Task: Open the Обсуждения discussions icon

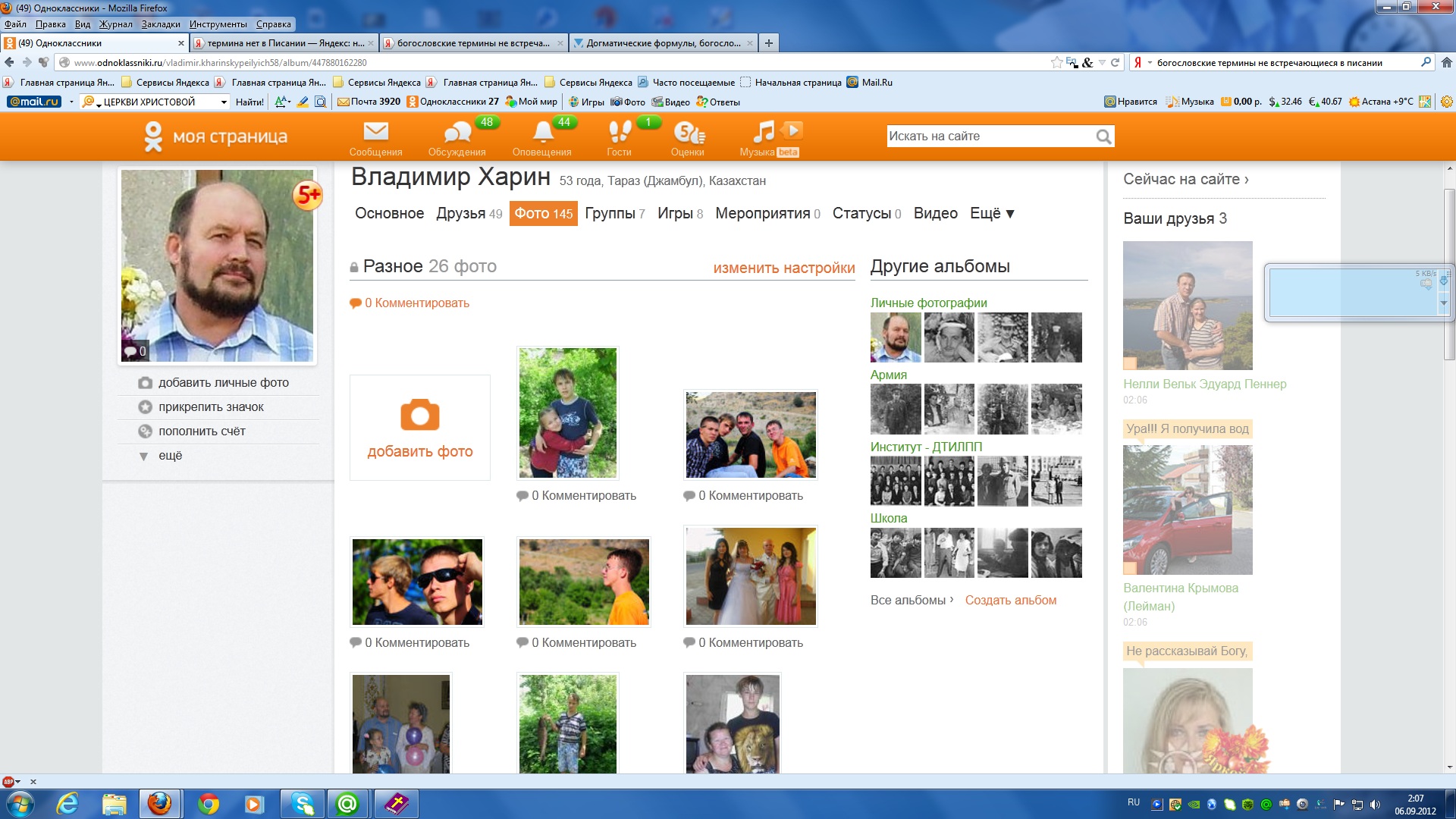Action: pos(457,133)
